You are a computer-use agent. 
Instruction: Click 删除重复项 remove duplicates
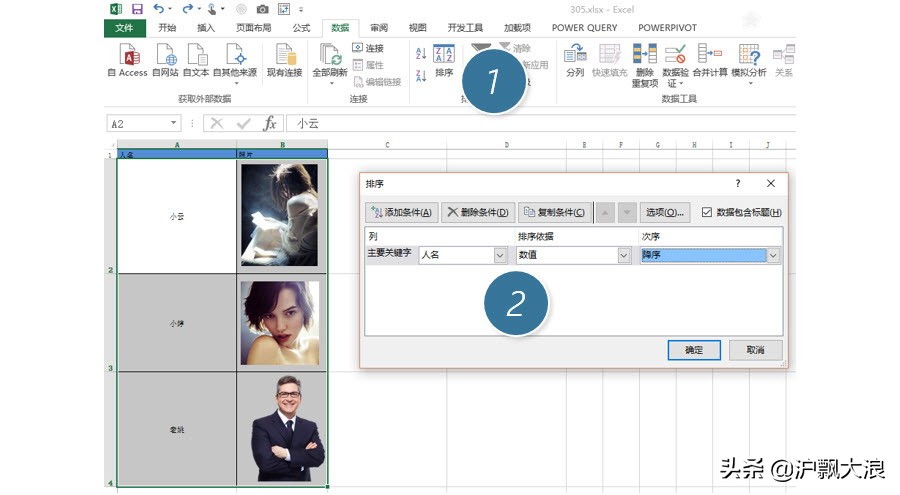point(645,65)
